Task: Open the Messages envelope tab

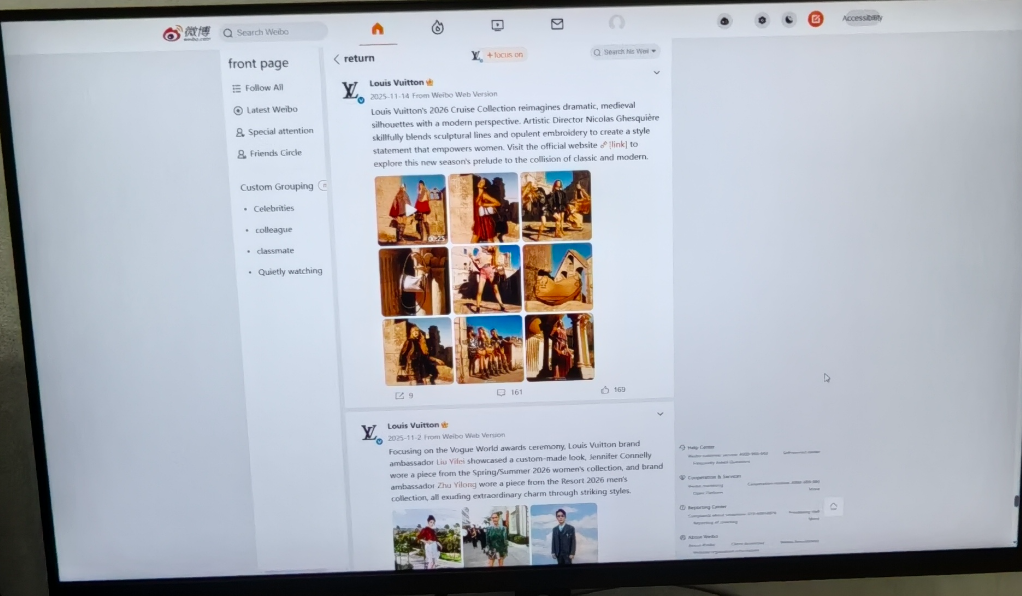Action: (x=557, y=24)
